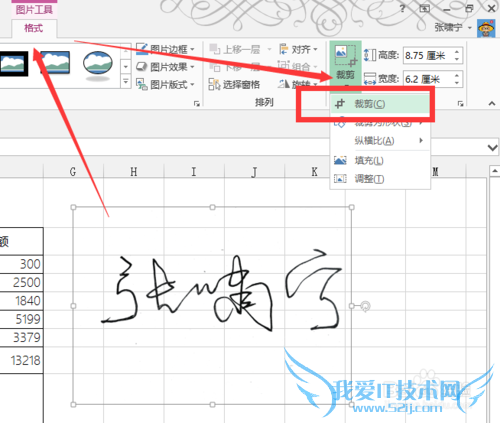Select column G header
The height and width of the screenshot is (423, 500).
(73, 172)
